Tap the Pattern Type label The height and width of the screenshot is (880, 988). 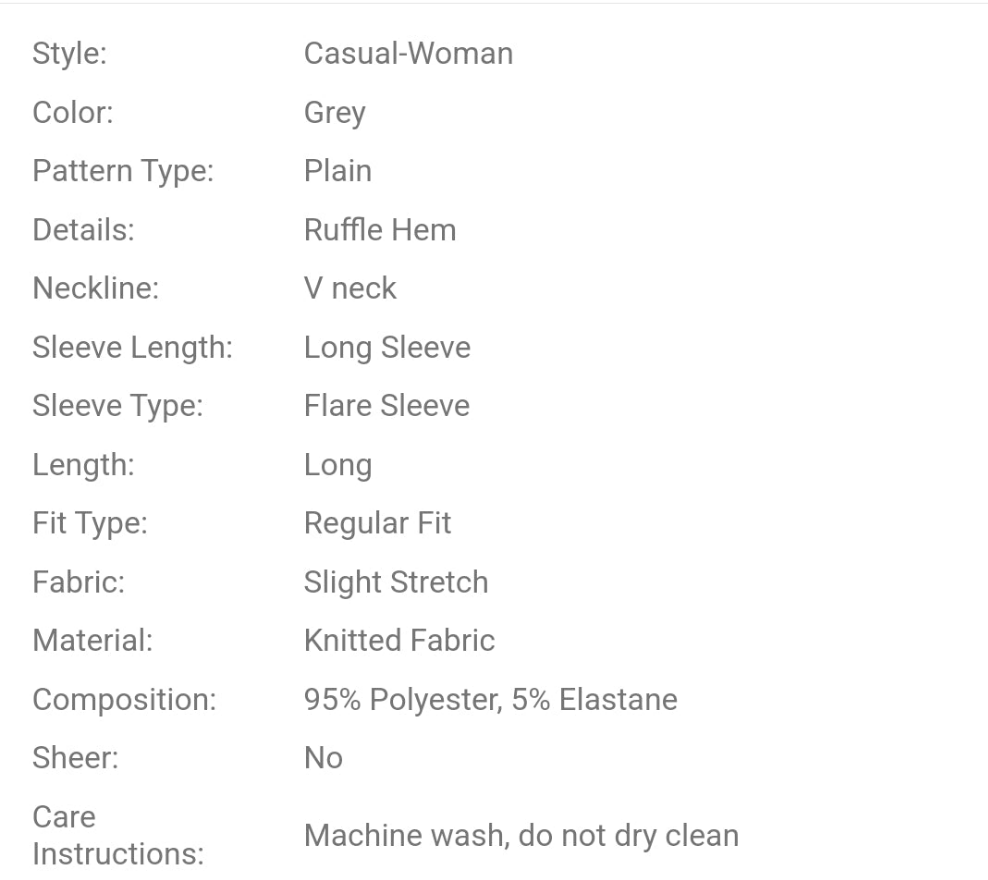pos(123,171)
